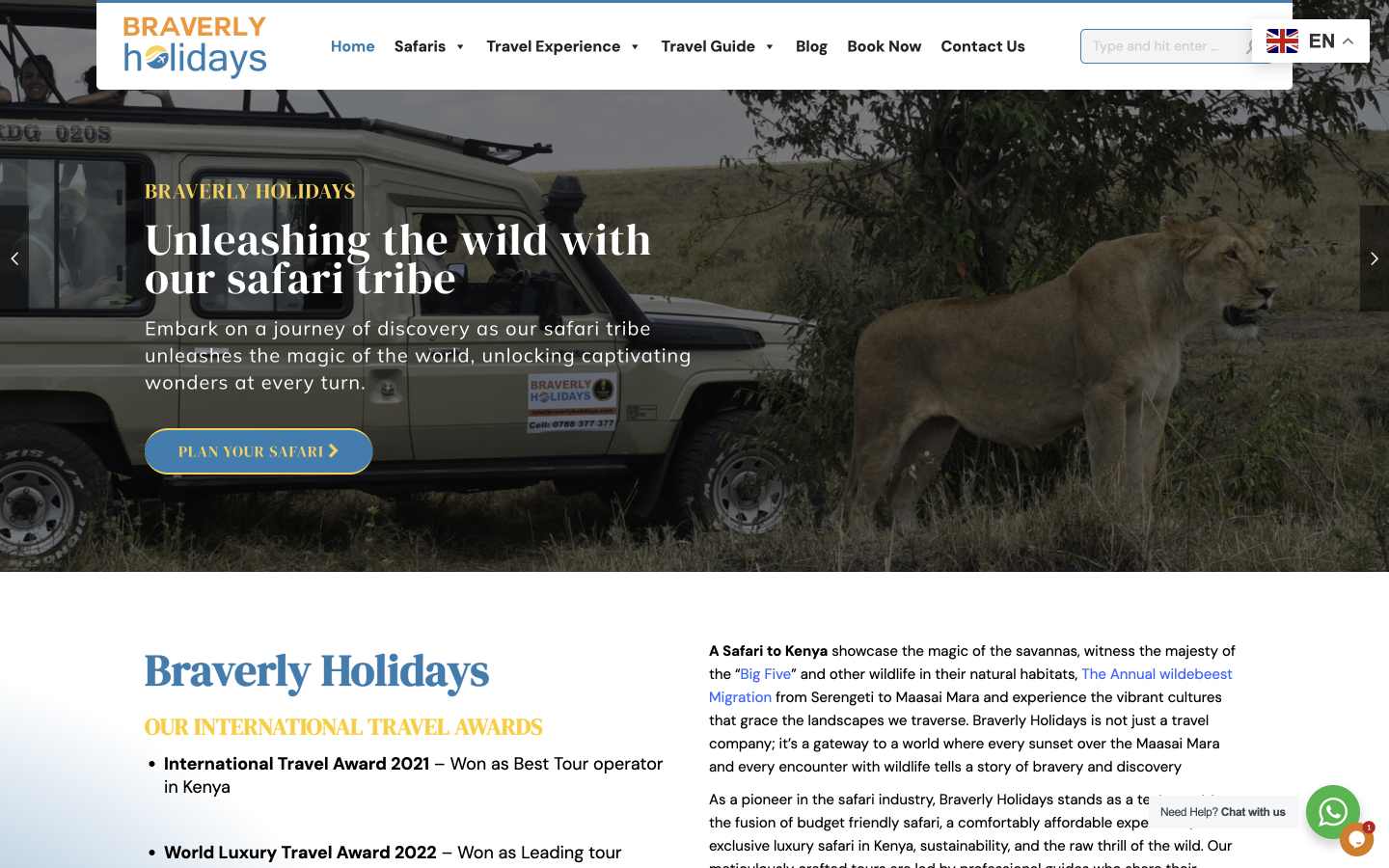Open the Contact Us page
This screenshot has height=868, width=1389.
[x=982, y=46]
